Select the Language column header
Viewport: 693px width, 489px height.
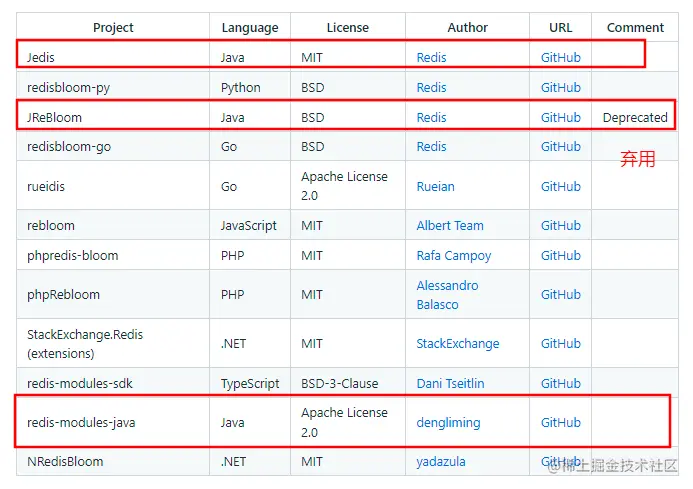coord(250,27)
